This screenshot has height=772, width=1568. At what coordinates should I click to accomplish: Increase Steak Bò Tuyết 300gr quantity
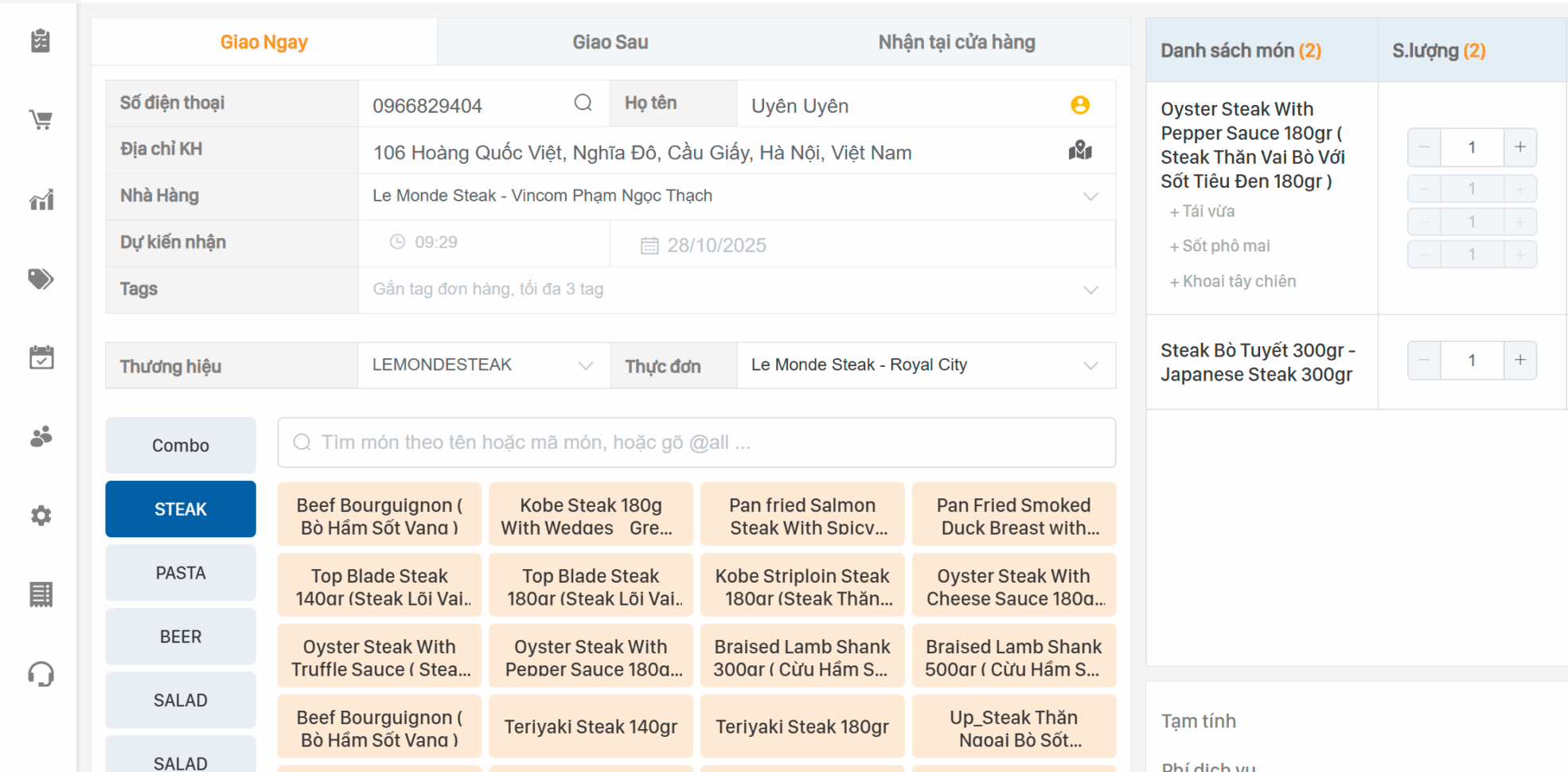tap(1519, 361)
